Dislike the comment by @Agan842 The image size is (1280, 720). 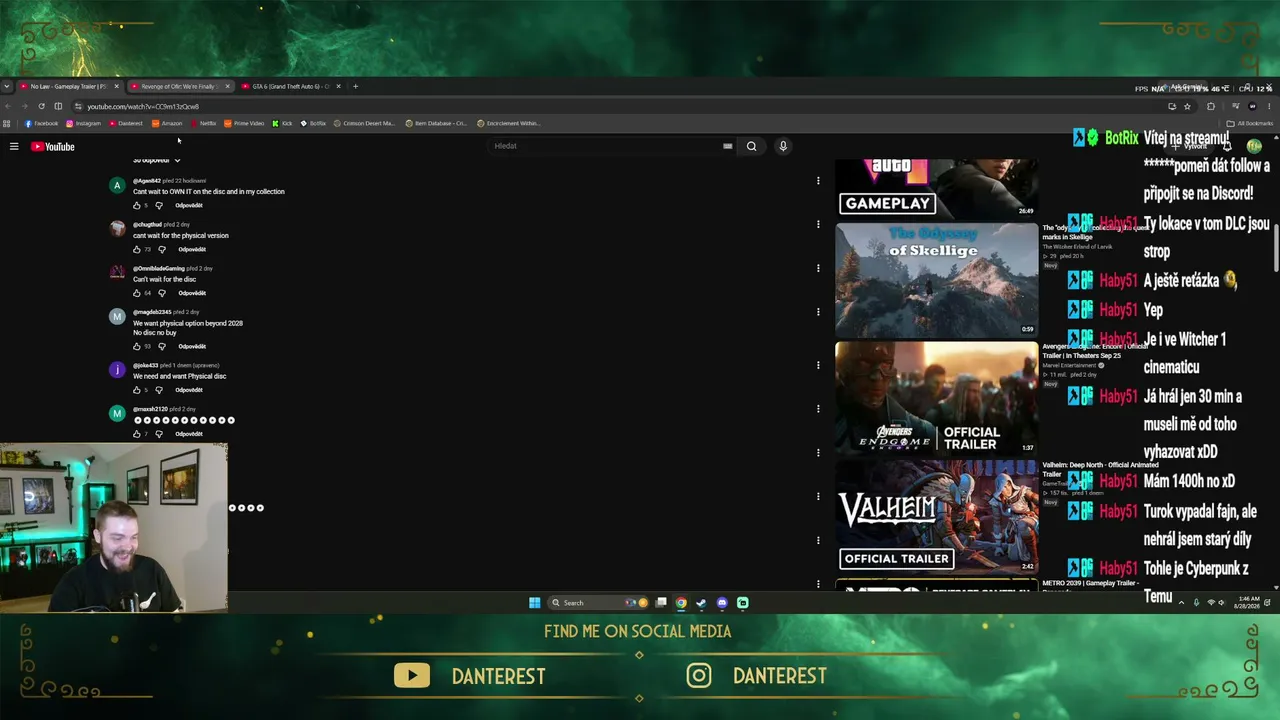(159, 206)
